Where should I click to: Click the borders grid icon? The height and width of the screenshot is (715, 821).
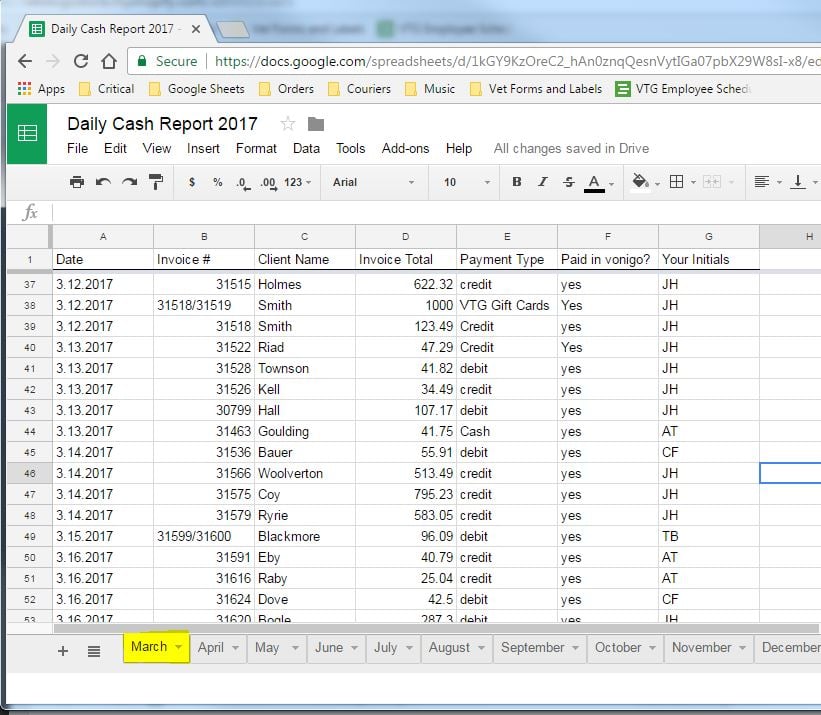[x=676, y=182]
